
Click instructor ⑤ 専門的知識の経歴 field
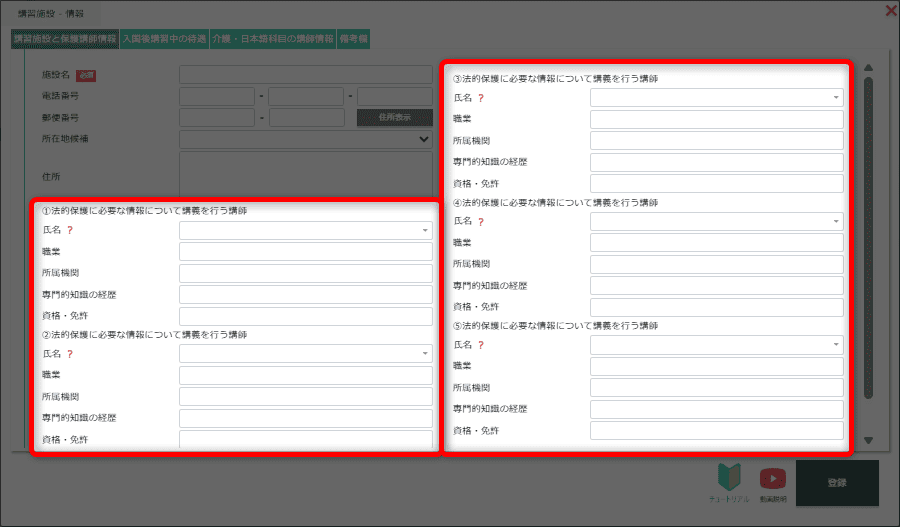point(717,409)
